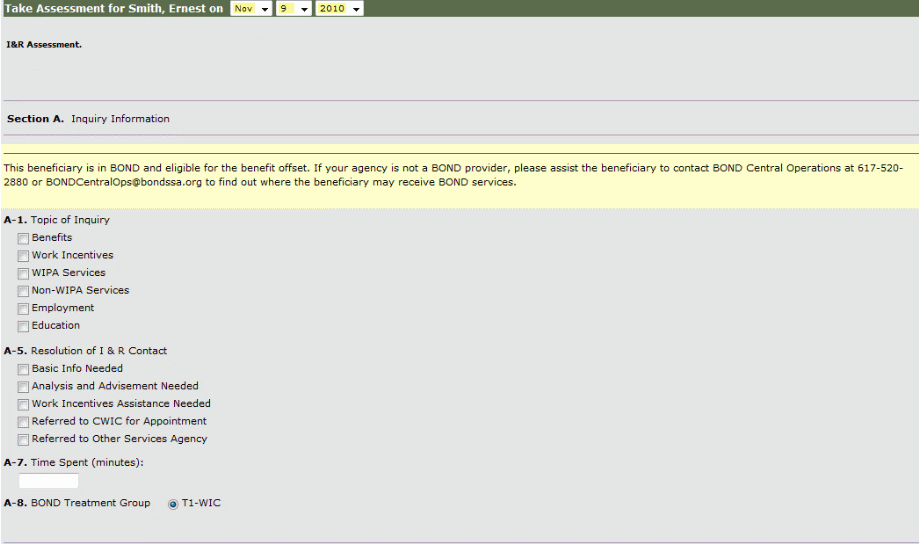Tick Work Incentives Assistance Needed checkbox
This screenshot has height=544, width=919.
point(23,404)
